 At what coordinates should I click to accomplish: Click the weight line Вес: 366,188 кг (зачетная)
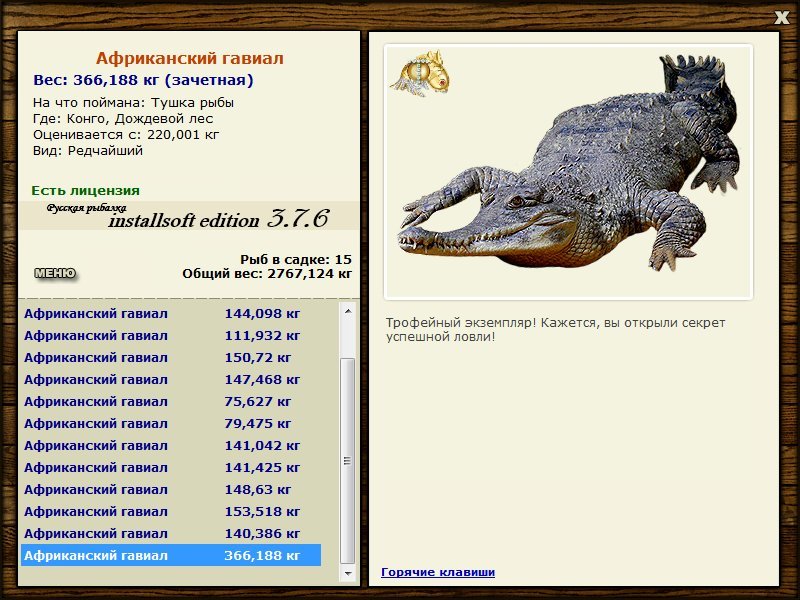coord(143,80)
